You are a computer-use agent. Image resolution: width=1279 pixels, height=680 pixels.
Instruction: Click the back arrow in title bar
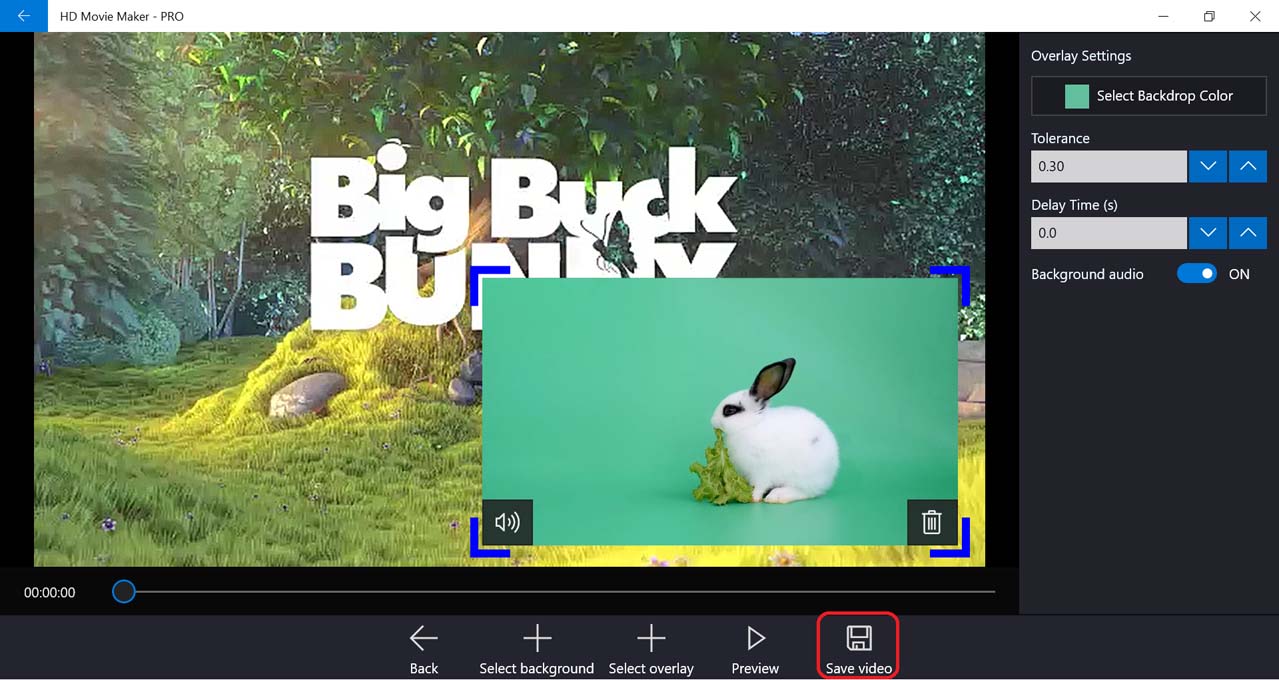[x=23, y=16]
